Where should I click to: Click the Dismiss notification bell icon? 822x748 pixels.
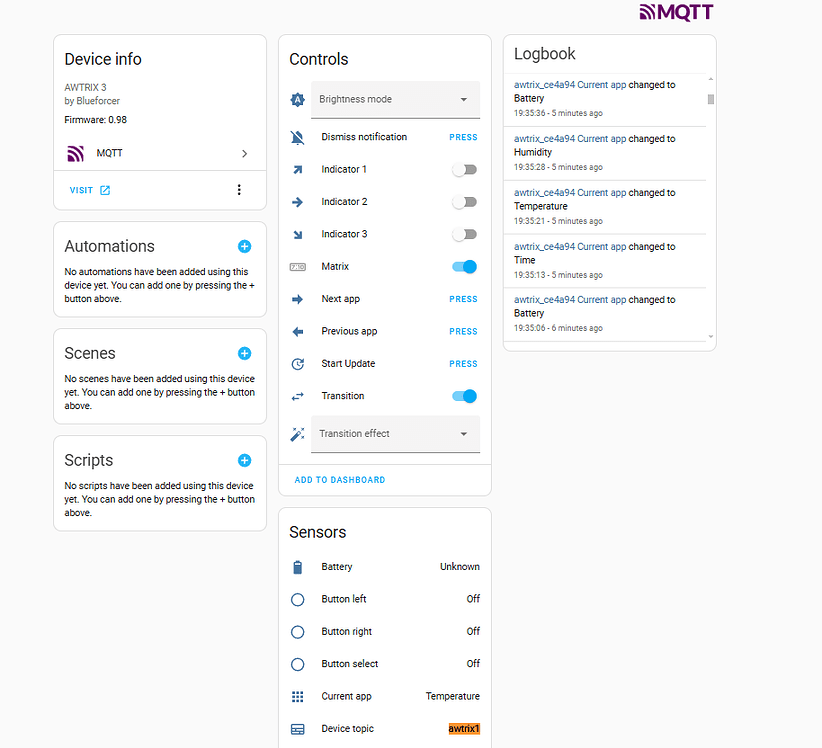pos(296,137)
